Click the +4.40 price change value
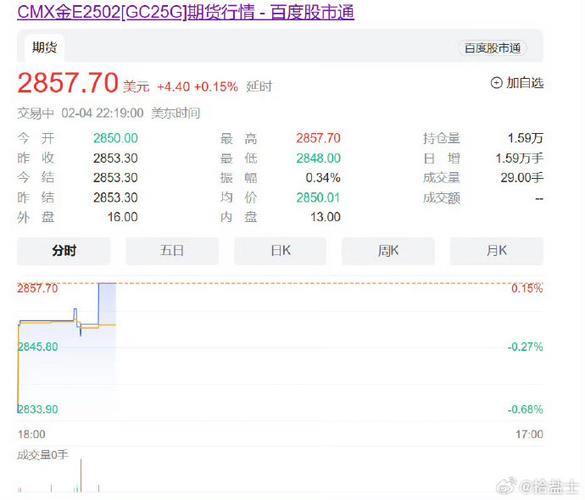 173,87
